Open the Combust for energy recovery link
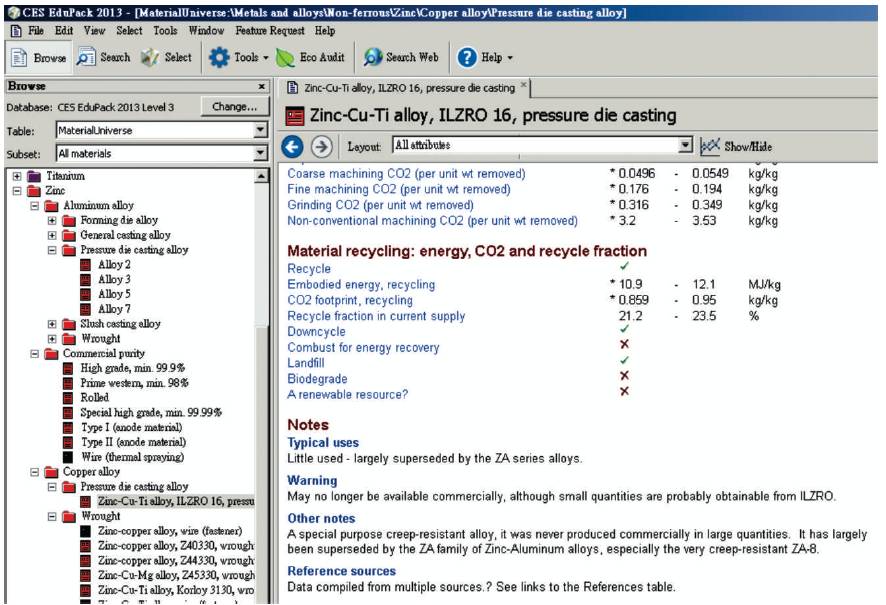 point(363,348)
